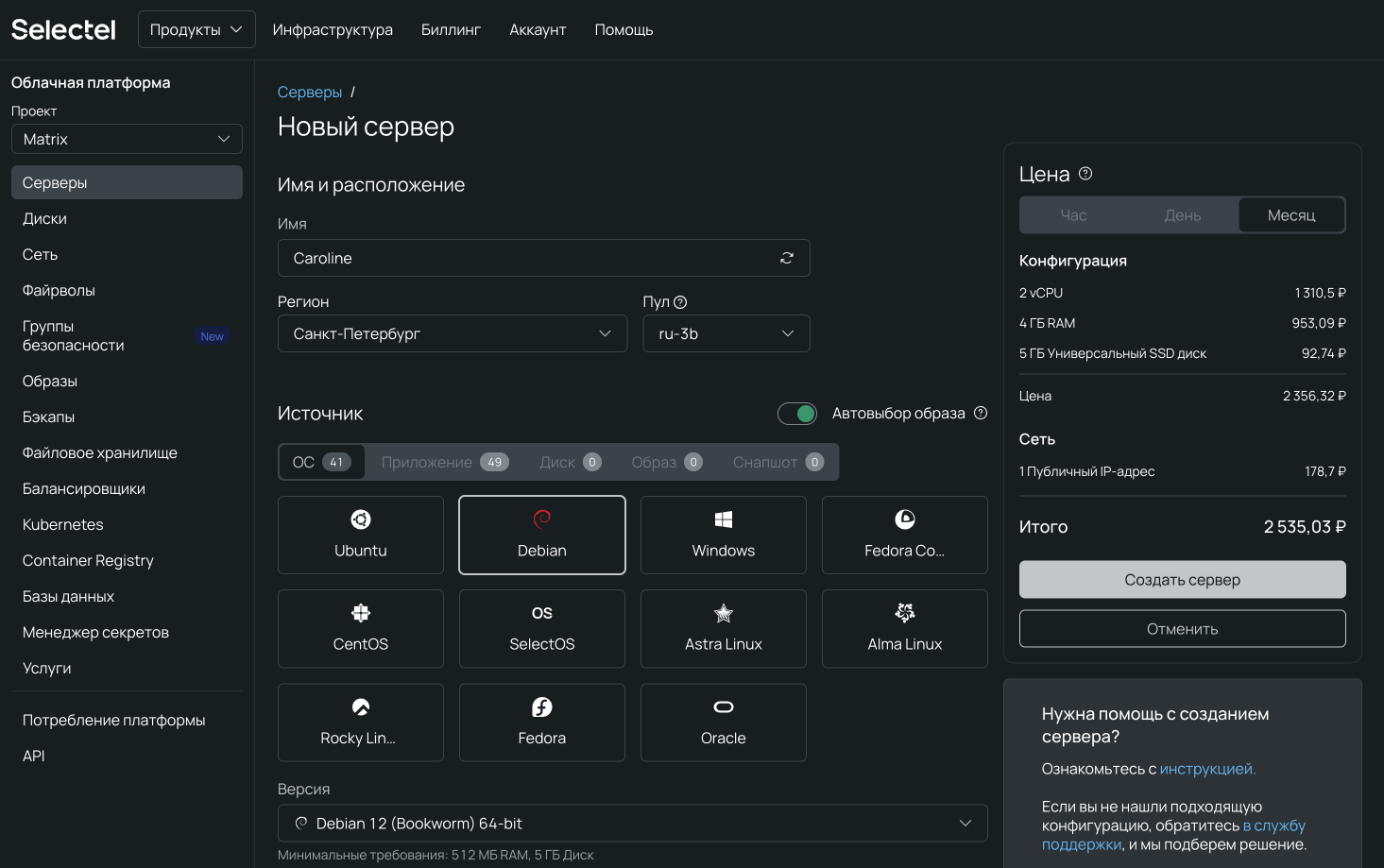This screenshot has width=1384, height=868.
Task: Select the SelectOS tile
Action: coord(542,629)
